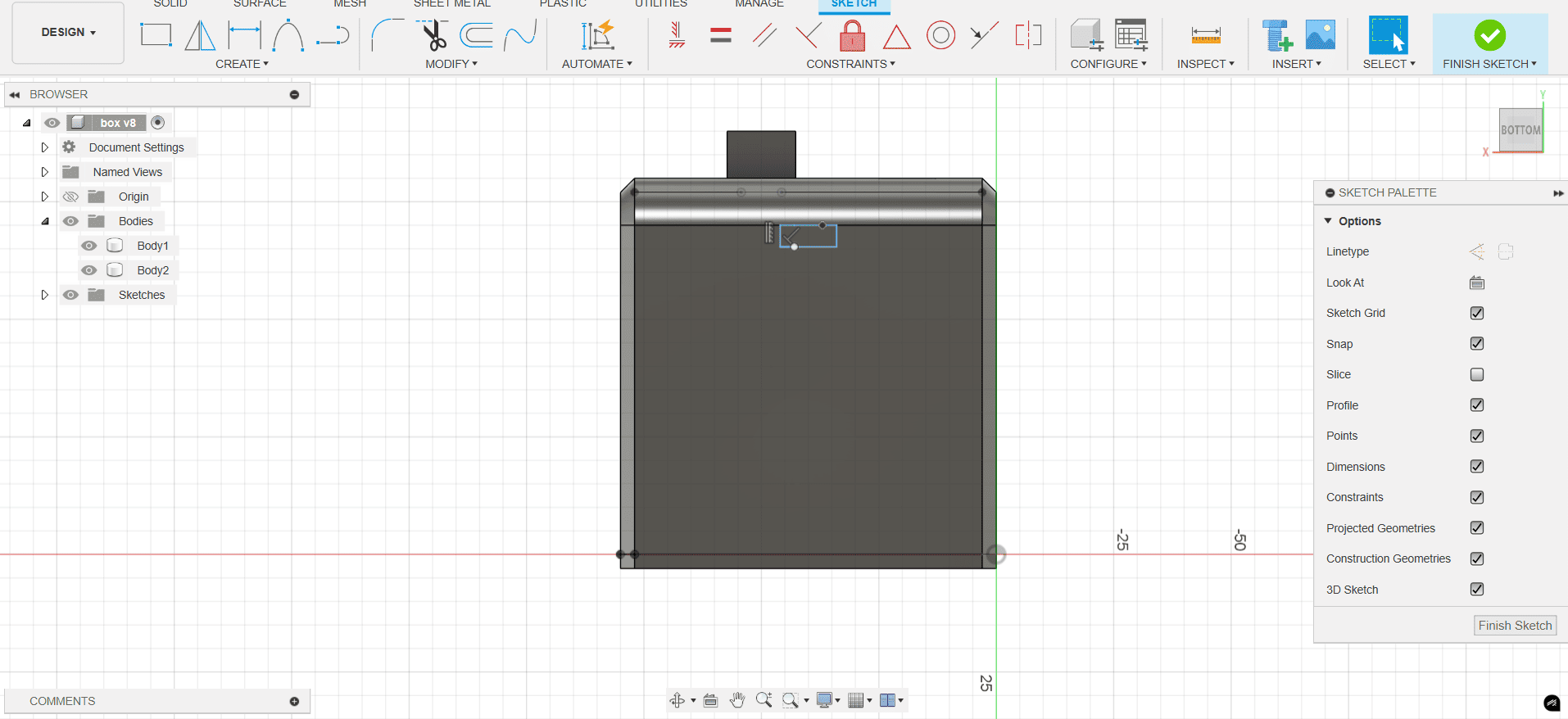Apply the Symmetry constraint
1568x719 pixels.
click(1028, 35)
